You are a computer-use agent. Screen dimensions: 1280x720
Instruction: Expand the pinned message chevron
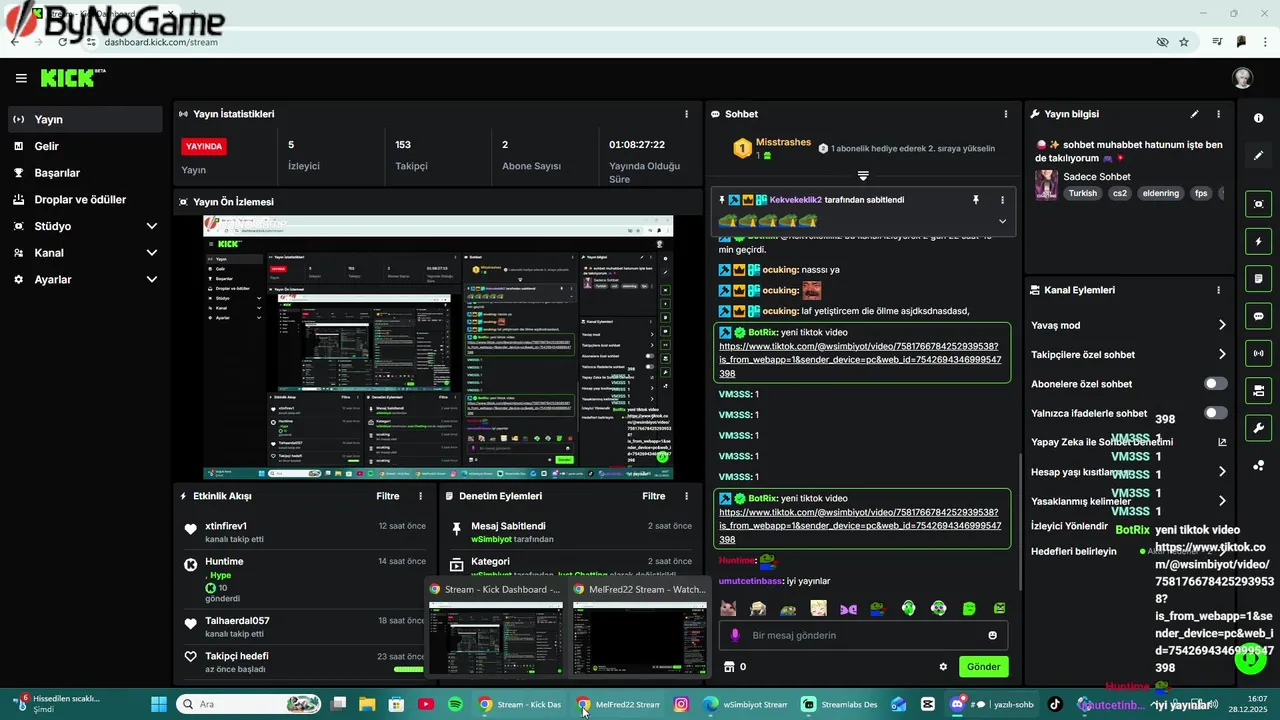coord(1002,221)
